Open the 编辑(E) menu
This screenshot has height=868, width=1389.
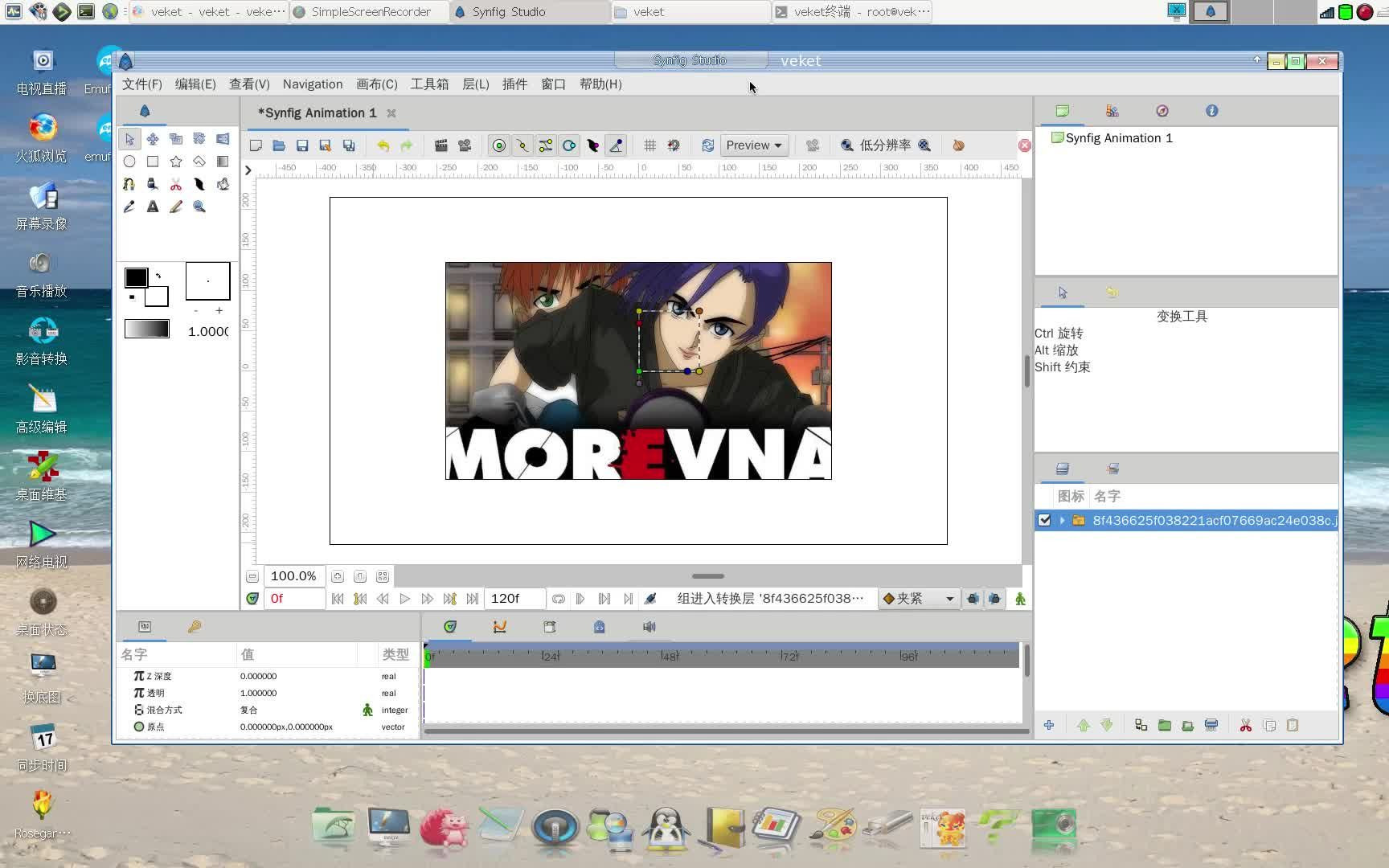195,84
